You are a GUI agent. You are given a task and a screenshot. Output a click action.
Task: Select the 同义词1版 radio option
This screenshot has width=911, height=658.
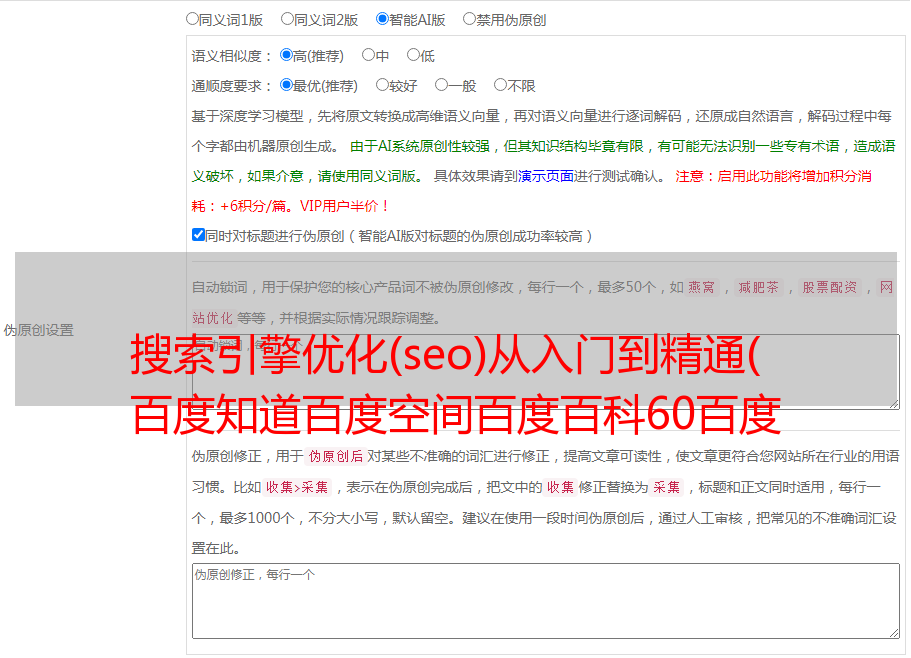click(192, 19)
